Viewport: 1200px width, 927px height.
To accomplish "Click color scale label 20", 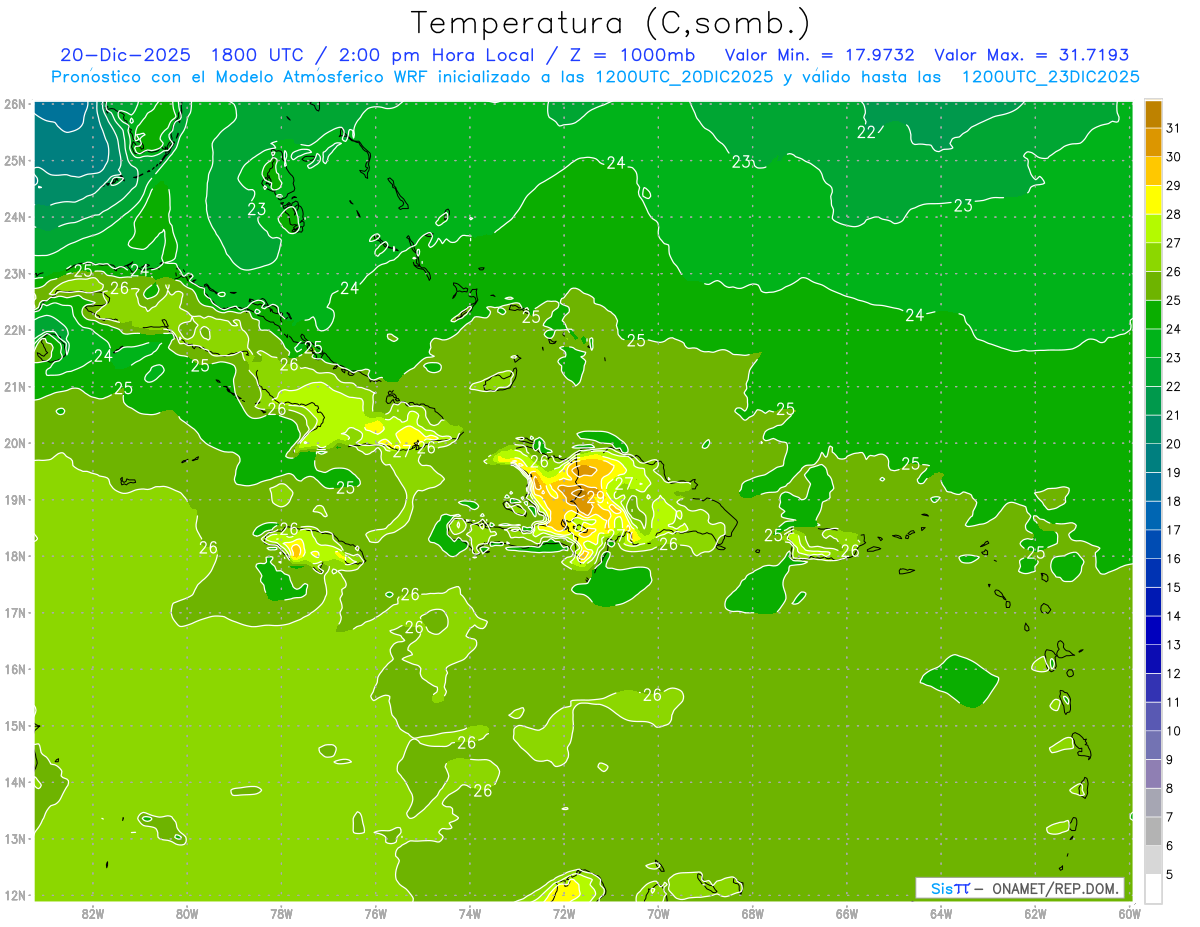I will [x=1173, y=444].
